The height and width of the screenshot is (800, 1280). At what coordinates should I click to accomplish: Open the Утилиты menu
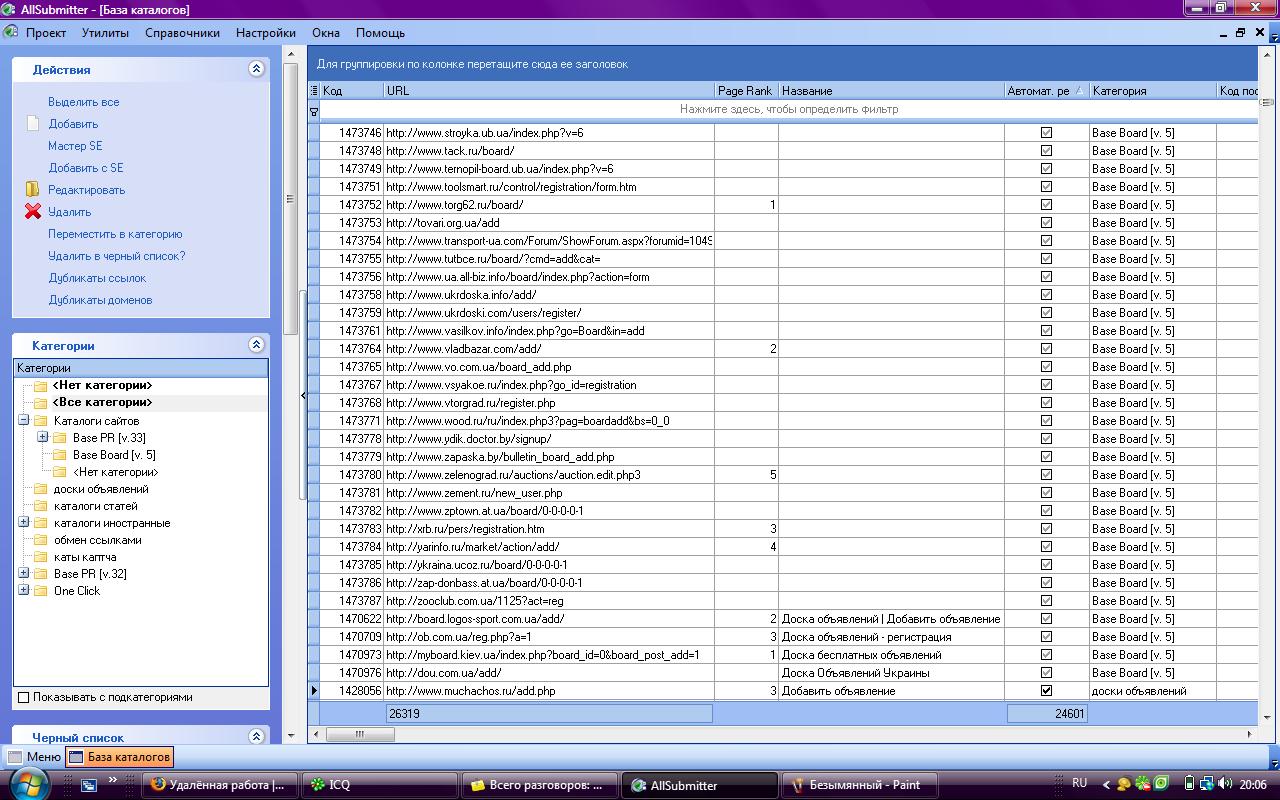pos(105,33)
